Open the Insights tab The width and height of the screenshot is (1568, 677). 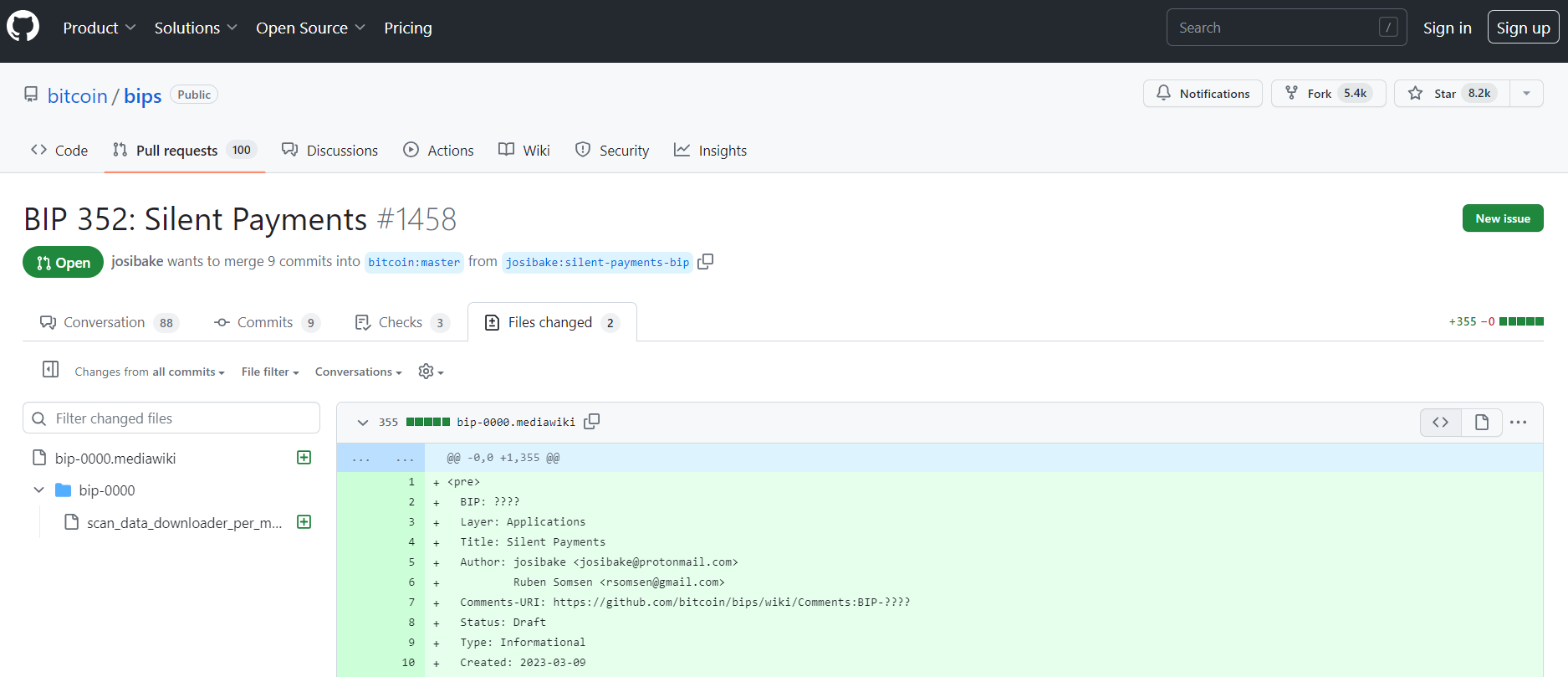pyautogui.click(x=711, y=151)
